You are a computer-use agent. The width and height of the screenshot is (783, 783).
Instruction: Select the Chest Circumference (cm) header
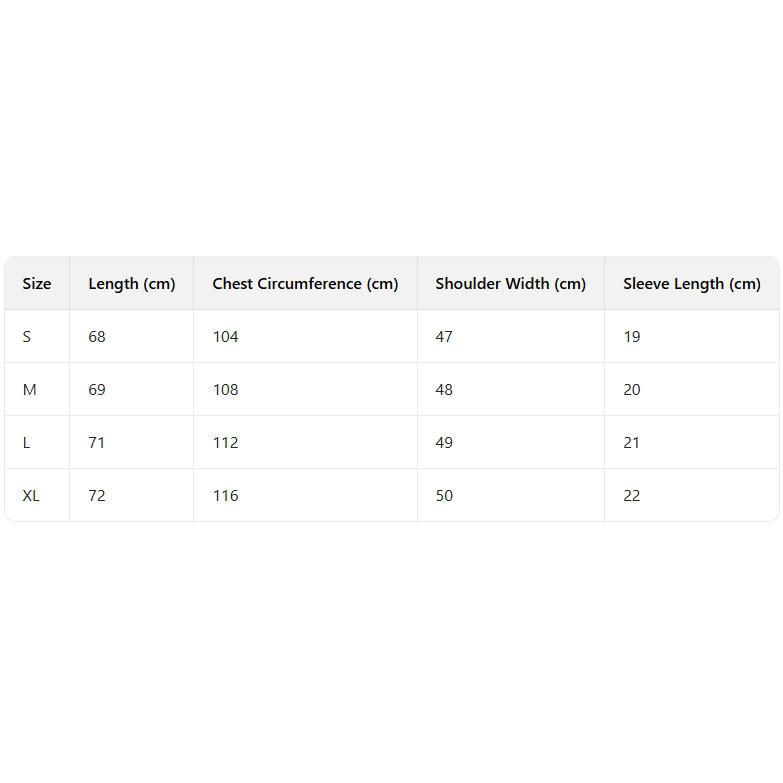pos(305,284)
